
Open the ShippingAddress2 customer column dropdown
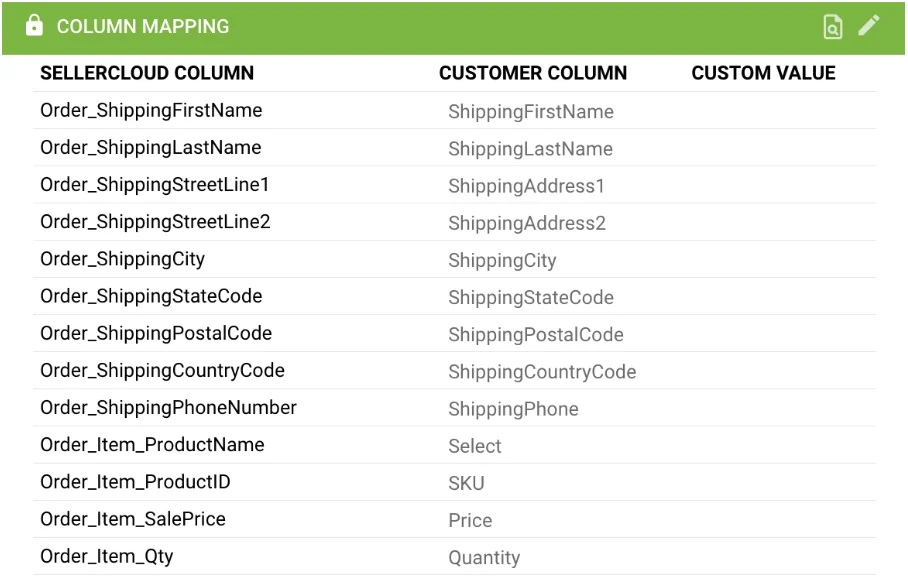point(527,223)
